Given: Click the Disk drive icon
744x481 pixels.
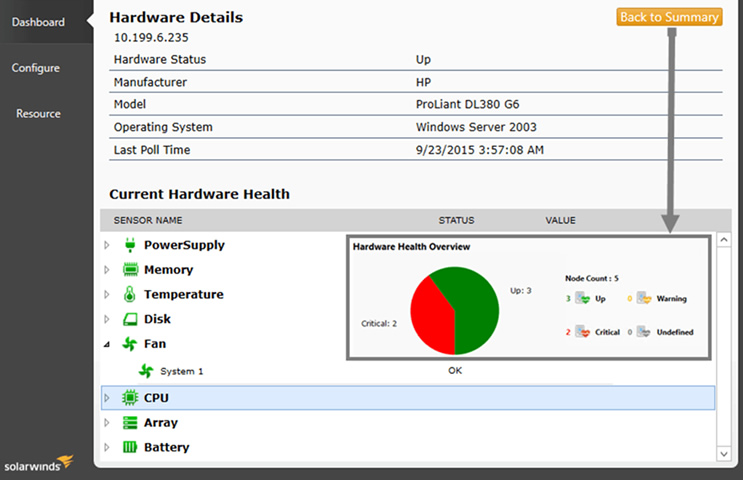Looking at the screenshot, I should [130, 319].
